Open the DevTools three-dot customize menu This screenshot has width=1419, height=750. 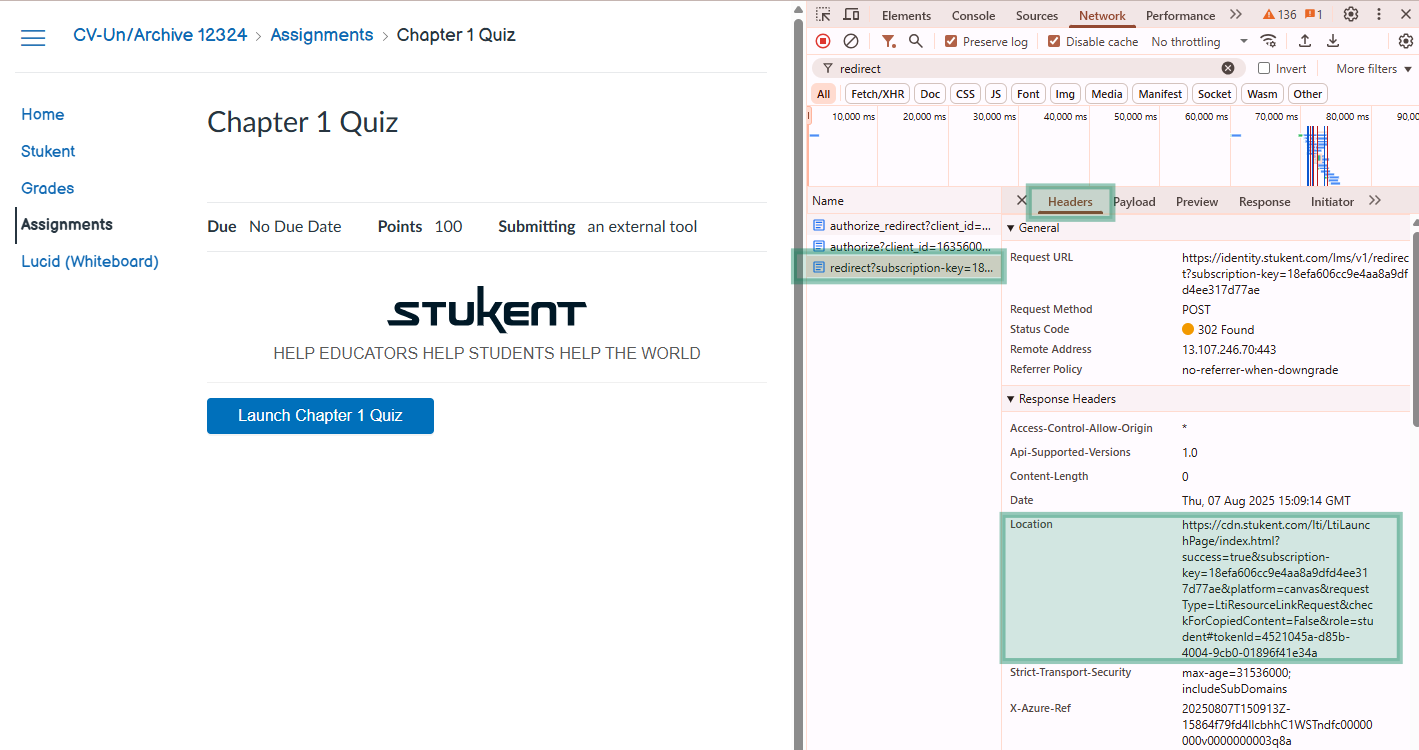(x=1380, y=15)
